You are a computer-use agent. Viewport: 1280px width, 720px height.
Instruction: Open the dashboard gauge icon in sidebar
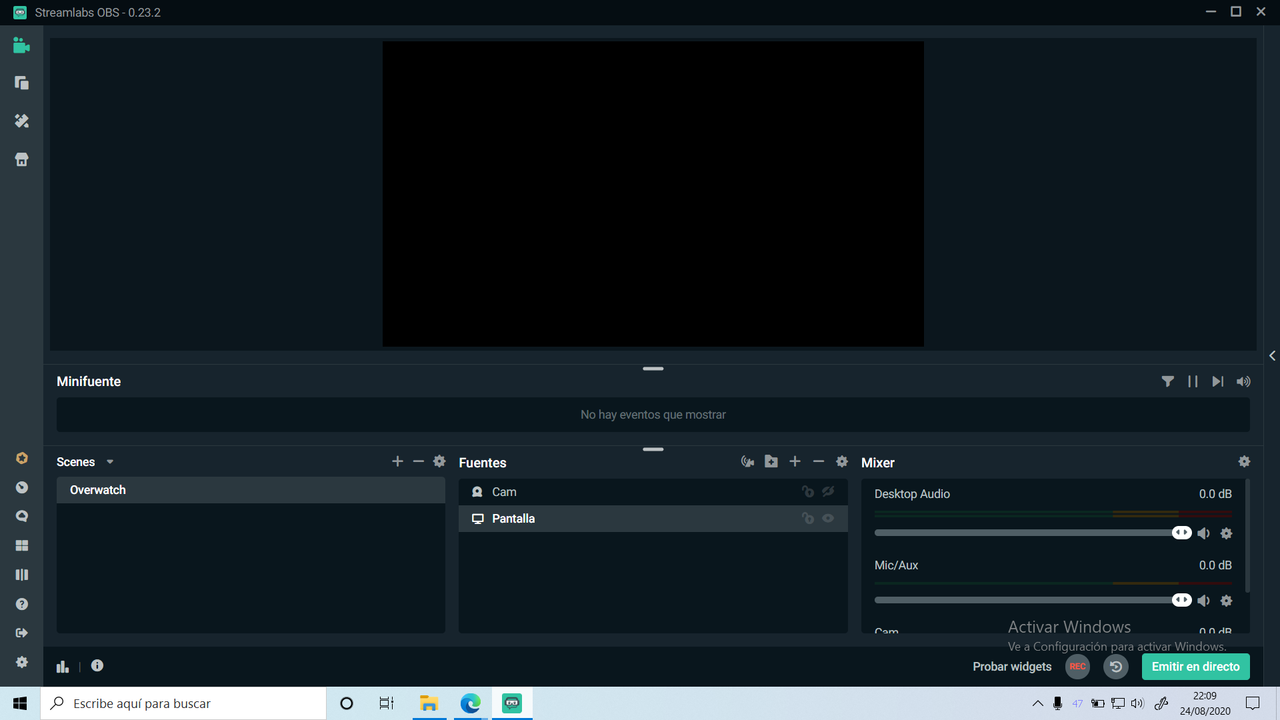pyautogui.click(x=22, y=487)
